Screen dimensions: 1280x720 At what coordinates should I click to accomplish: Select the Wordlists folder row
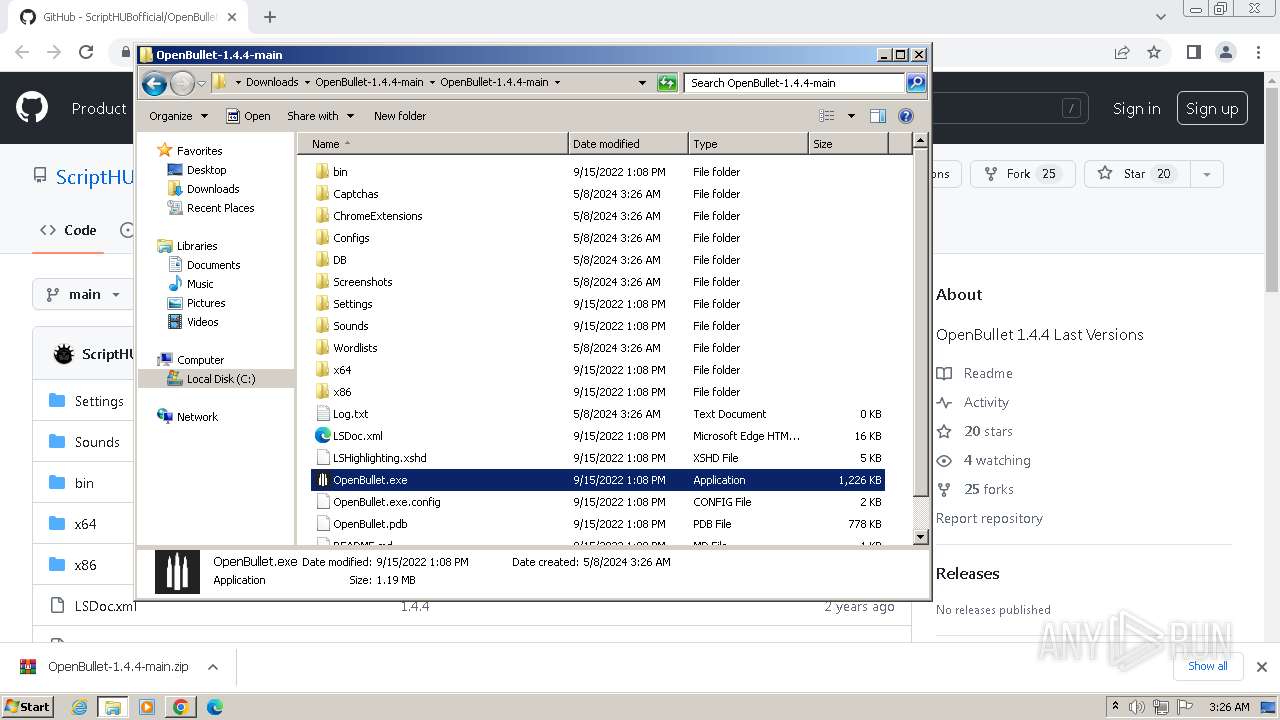pos(598,348)
